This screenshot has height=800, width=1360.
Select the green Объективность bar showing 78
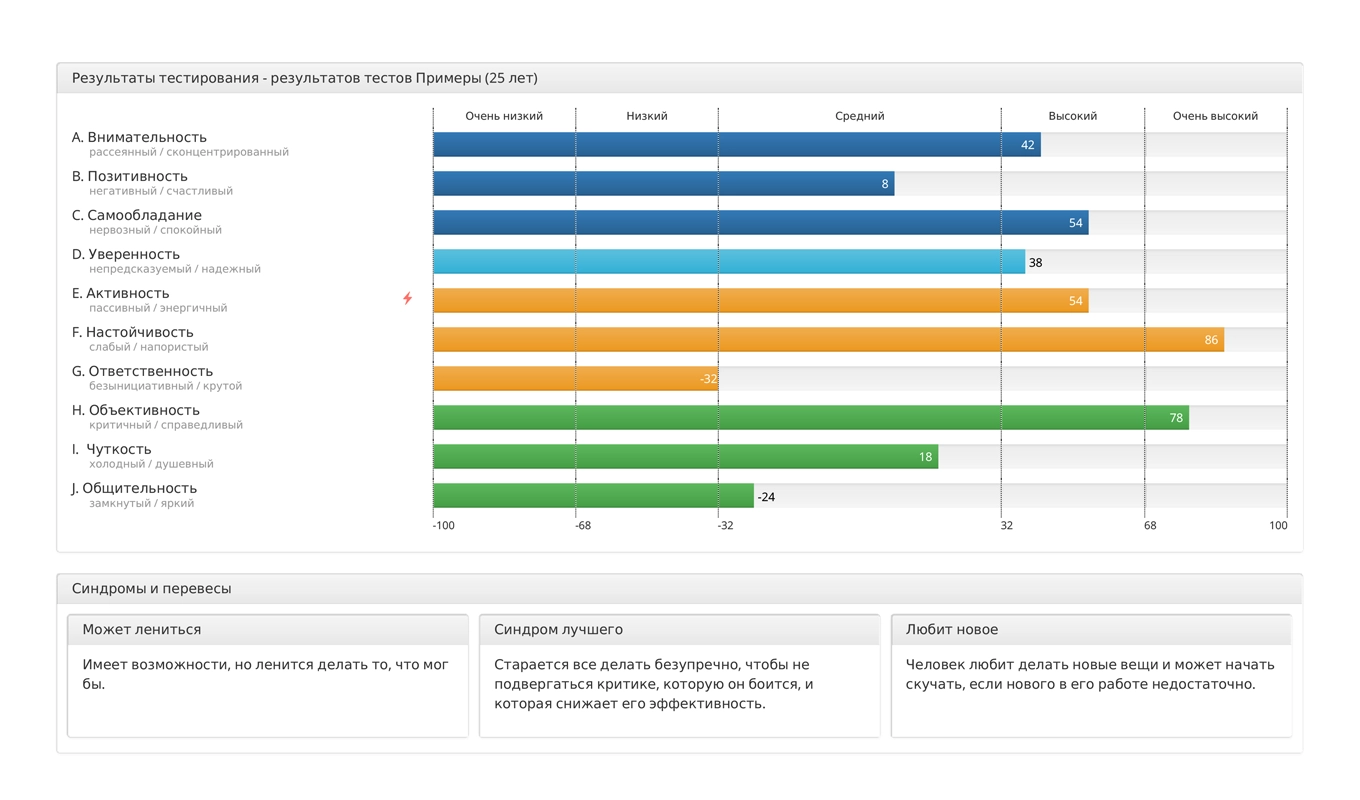click(810, 418)
